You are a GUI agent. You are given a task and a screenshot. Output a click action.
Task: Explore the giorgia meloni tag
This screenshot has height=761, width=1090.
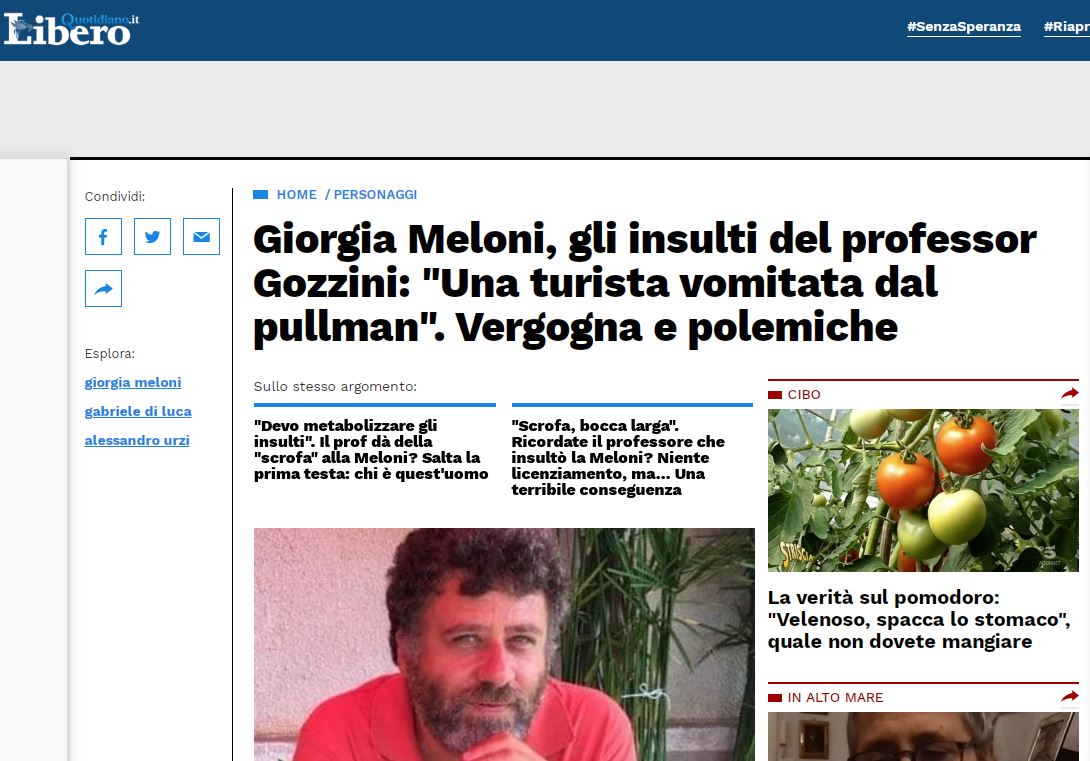point(133,382)
